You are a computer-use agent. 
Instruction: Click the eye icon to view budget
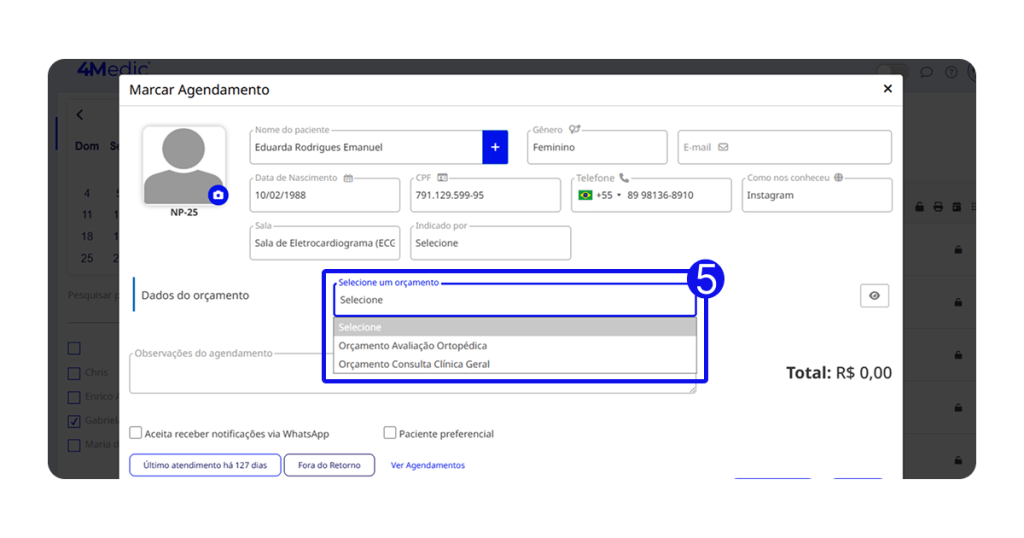point(874,296)
